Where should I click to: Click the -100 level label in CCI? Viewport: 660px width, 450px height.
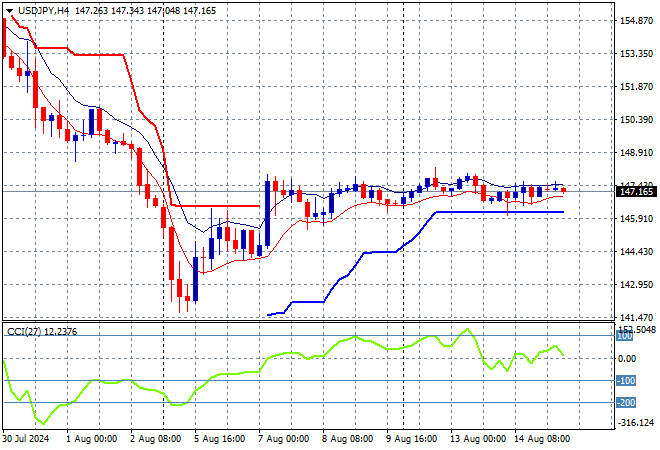pos(626,381)
